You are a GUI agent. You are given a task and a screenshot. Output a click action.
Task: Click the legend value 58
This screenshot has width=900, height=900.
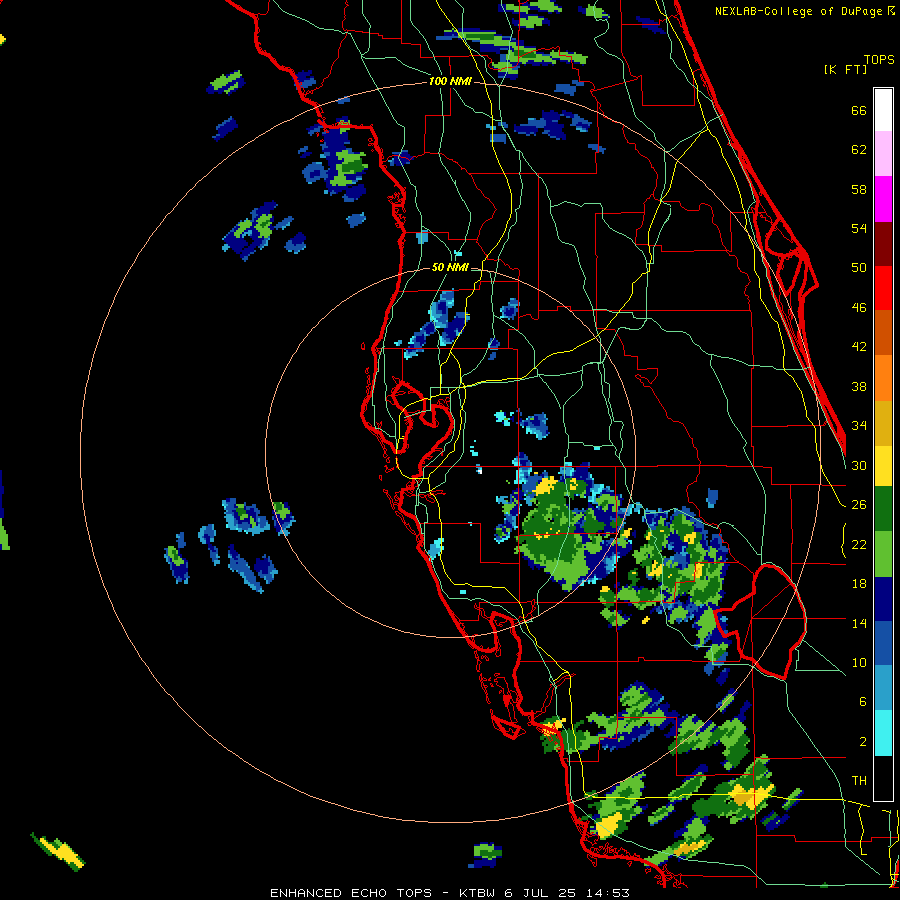point(859,189)
